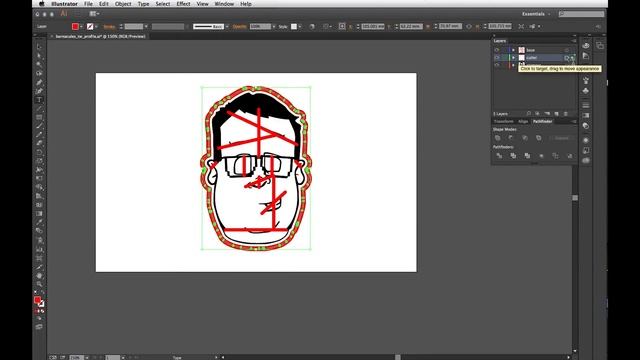
Task: Open the opacity value dropdown
Action: [273, 27]
